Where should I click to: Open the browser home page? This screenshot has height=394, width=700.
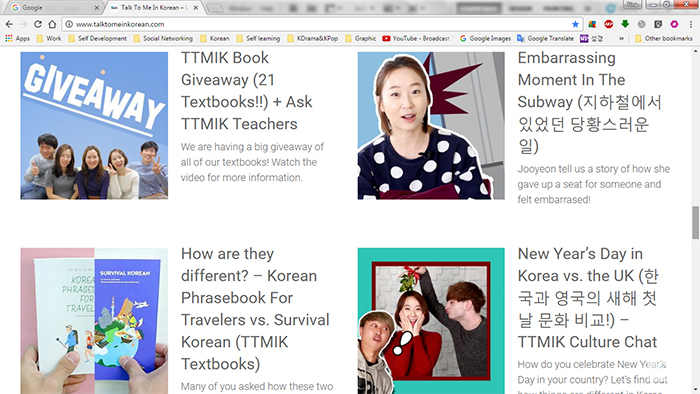pos(52,24)
